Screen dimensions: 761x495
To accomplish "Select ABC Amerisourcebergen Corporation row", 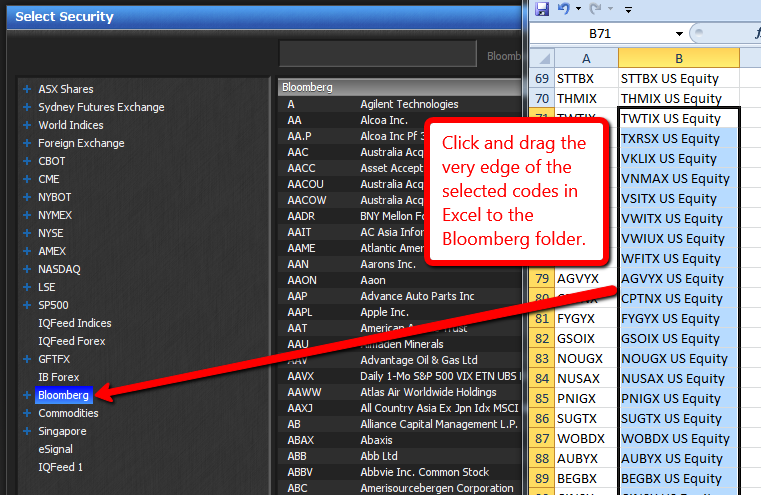I will tap(399, 488).
